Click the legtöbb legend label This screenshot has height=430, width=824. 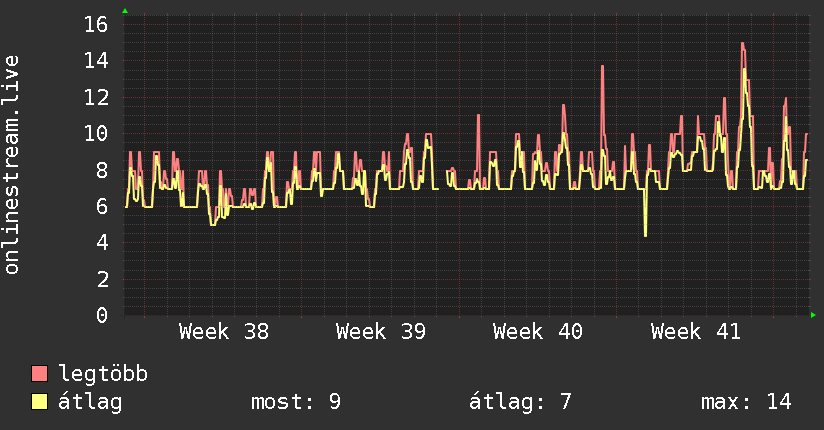[x=103, y=374]
